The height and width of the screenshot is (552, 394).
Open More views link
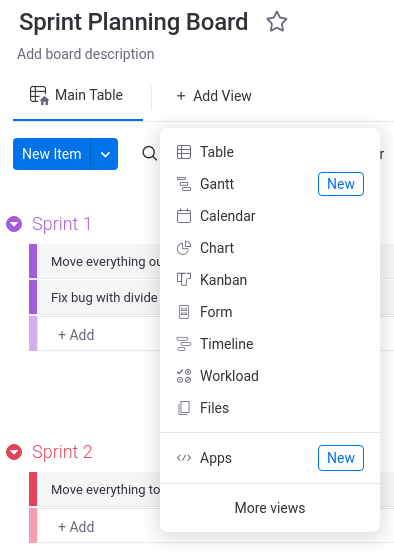tap(270, 508)
